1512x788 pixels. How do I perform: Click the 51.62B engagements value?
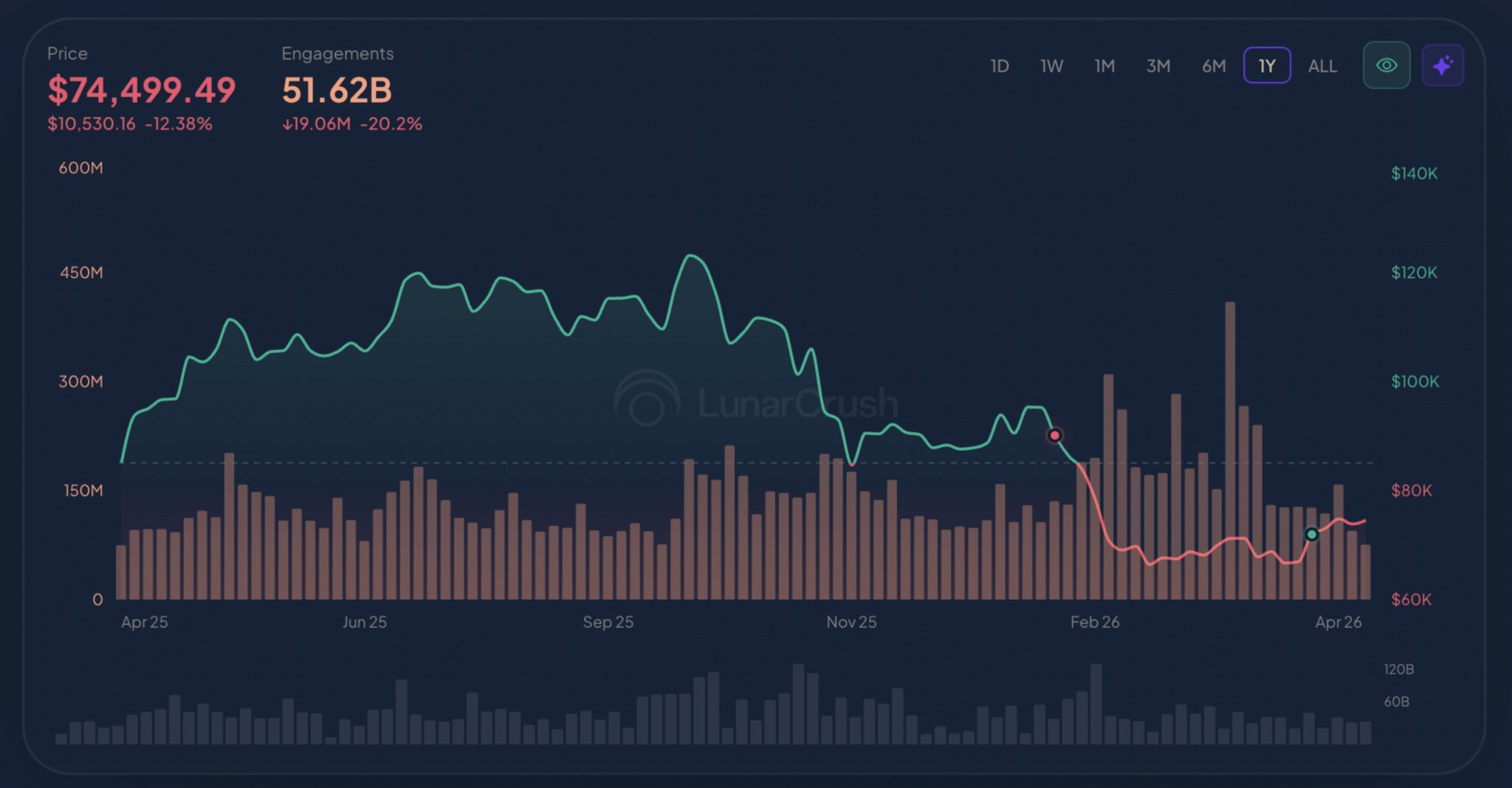point(337,90)
